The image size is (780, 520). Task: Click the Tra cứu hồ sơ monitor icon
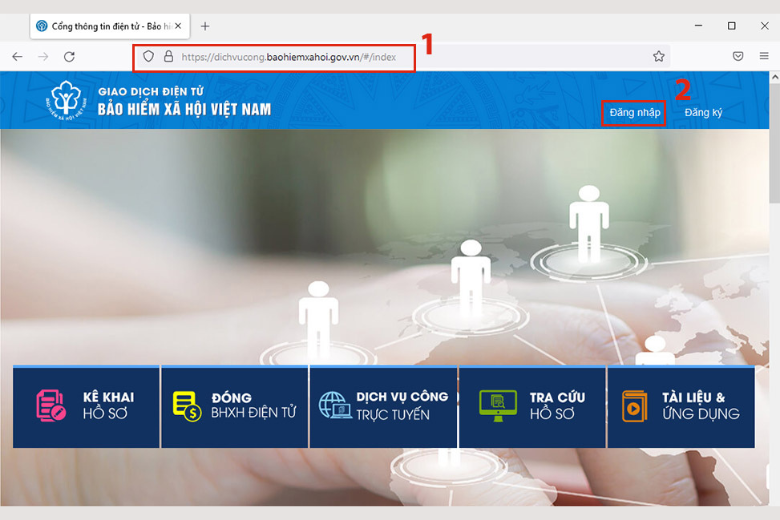point(497,405)
